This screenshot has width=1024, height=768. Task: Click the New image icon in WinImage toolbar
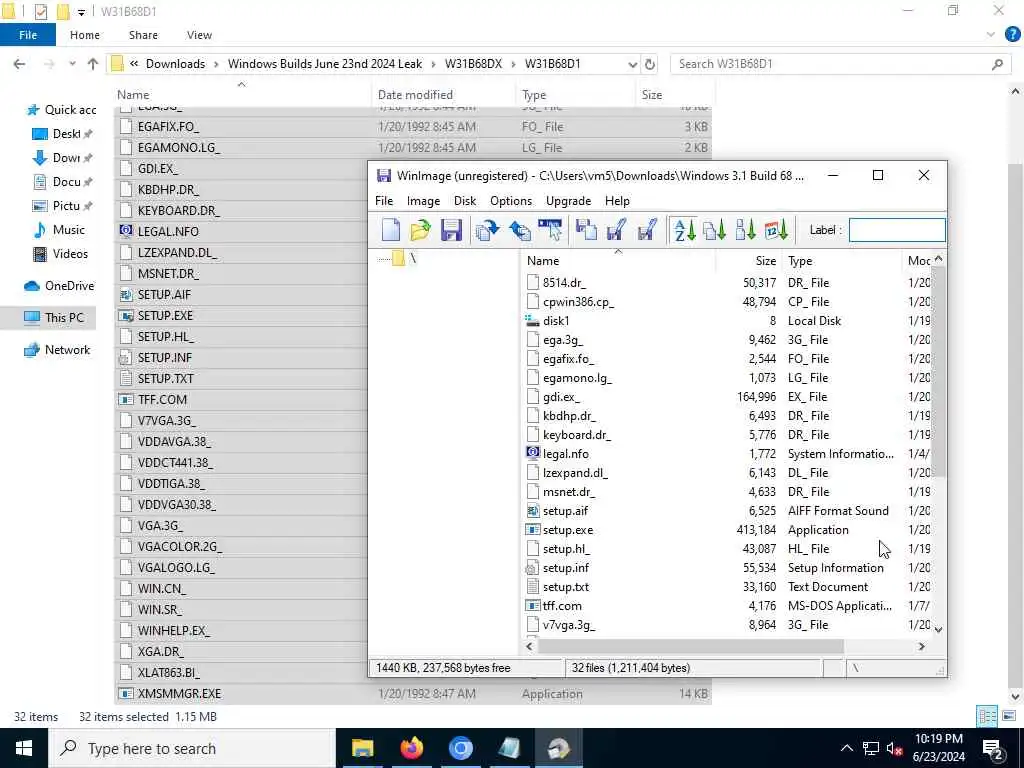(391, 230)
